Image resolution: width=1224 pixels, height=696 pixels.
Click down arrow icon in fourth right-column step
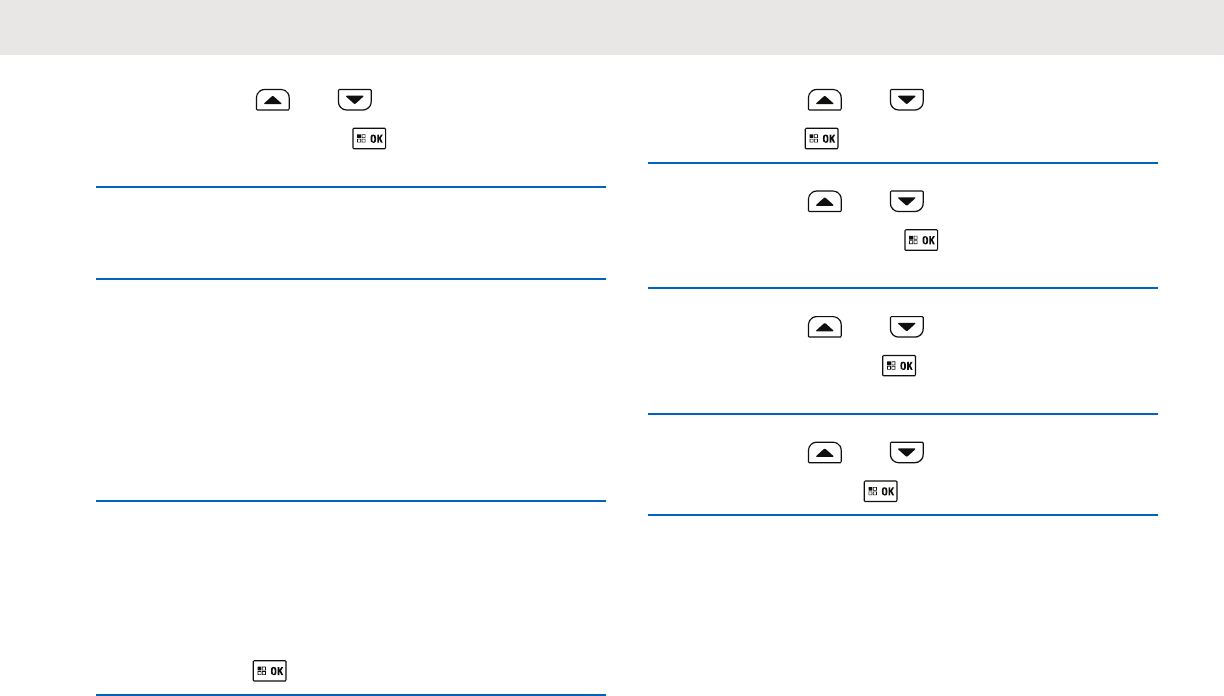(x=907, y=452)
